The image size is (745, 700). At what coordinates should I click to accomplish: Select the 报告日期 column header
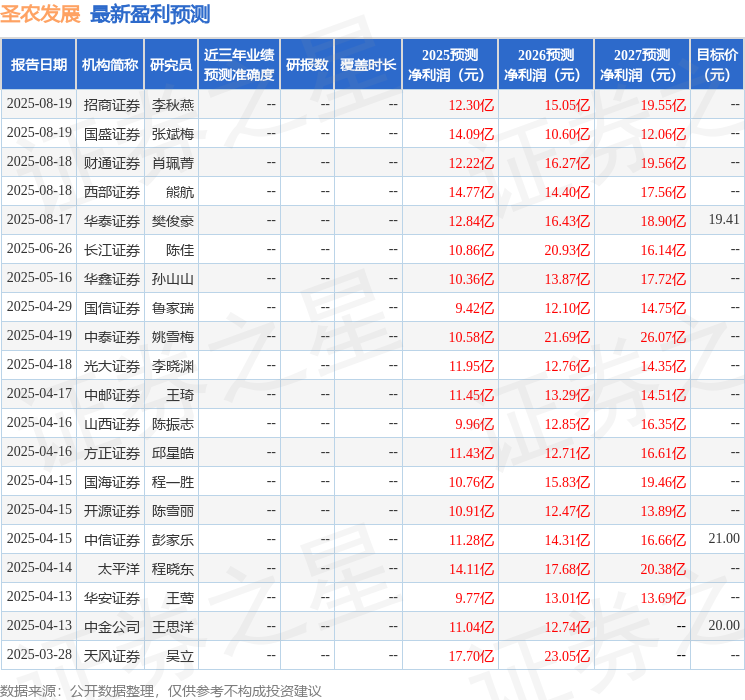tap(39, 64)
